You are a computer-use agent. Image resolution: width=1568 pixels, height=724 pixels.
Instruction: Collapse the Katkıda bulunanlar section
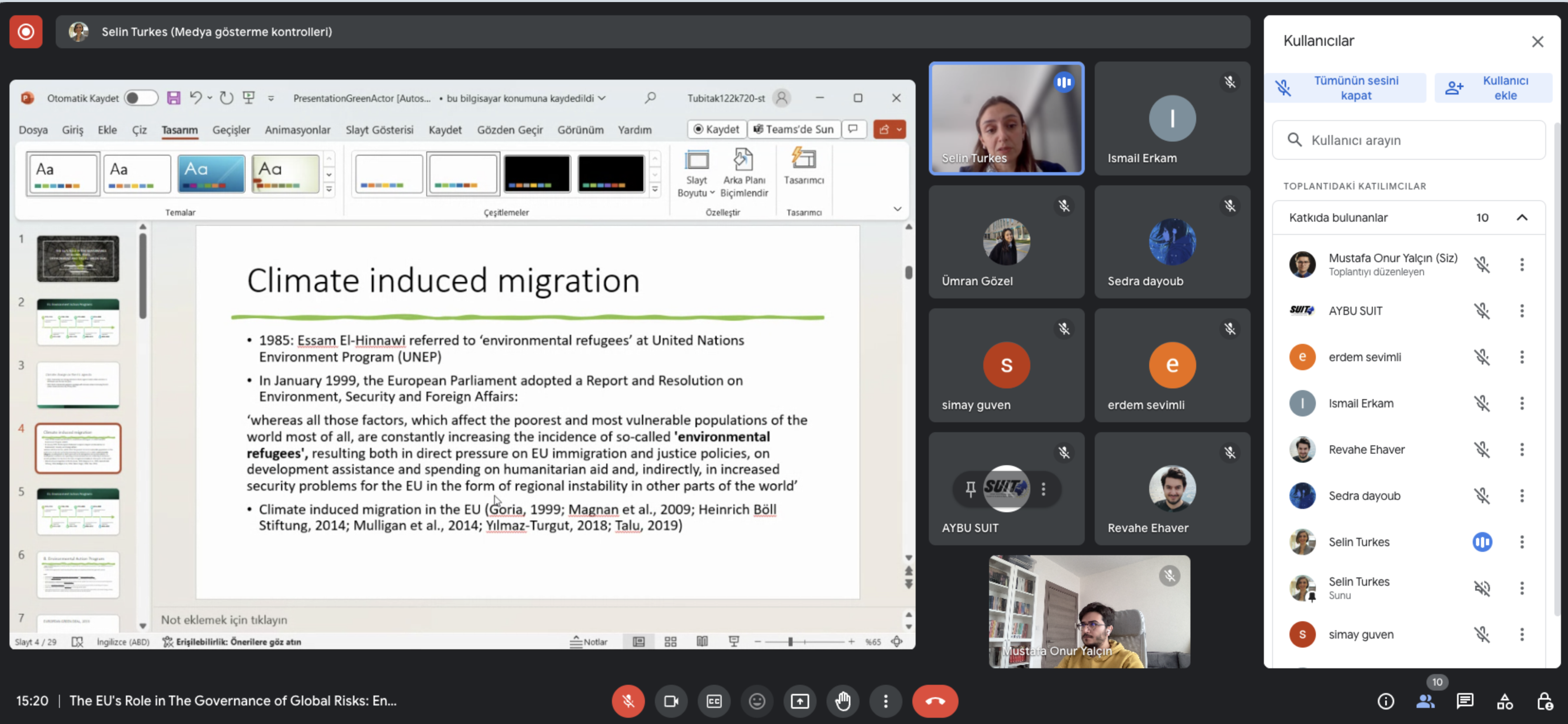coord(1522,218)
